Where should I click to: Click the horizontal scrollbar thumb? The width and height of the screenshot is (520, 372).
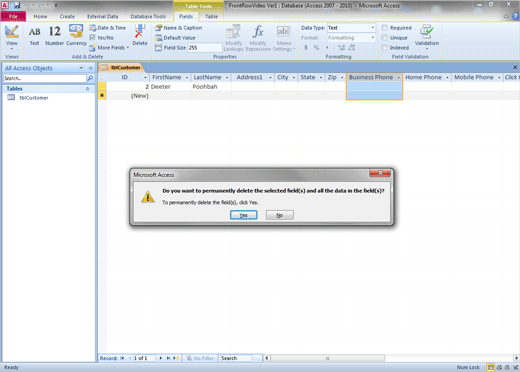[328, 358]
